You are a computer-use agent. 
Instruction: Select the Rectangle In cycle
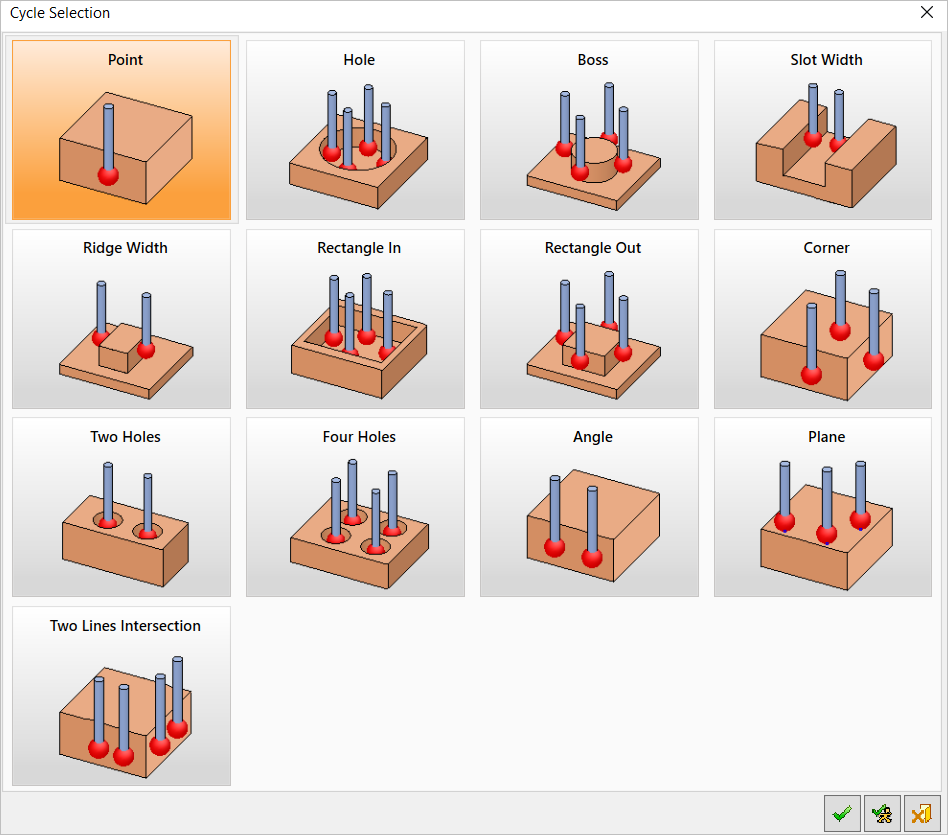(x=356, y=319)
